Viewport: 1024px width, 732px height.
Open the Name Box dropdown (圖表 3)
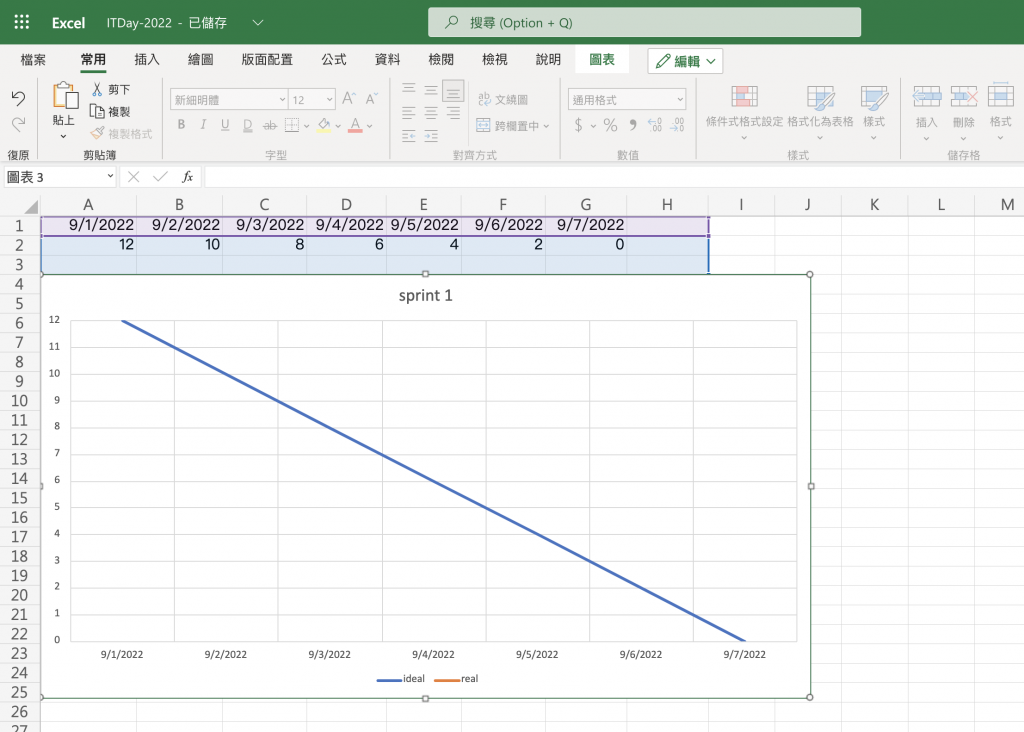110,176
